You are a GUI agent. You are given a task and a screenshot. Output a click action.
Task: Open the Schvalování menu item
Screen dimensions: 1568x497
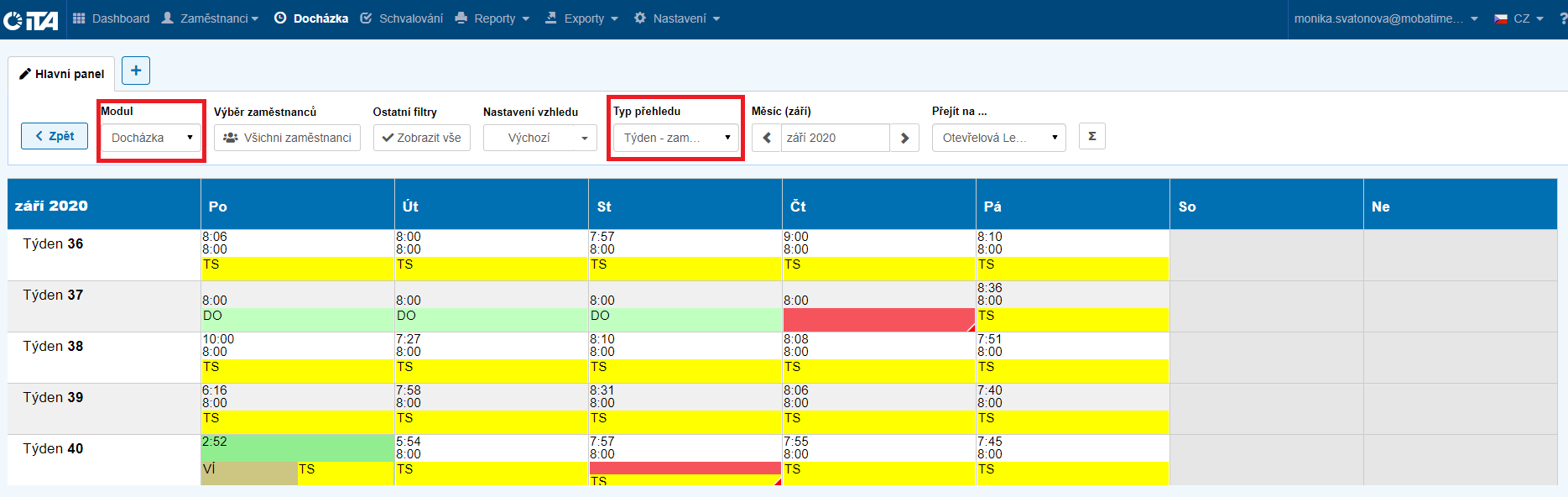[x=402, y=18]
